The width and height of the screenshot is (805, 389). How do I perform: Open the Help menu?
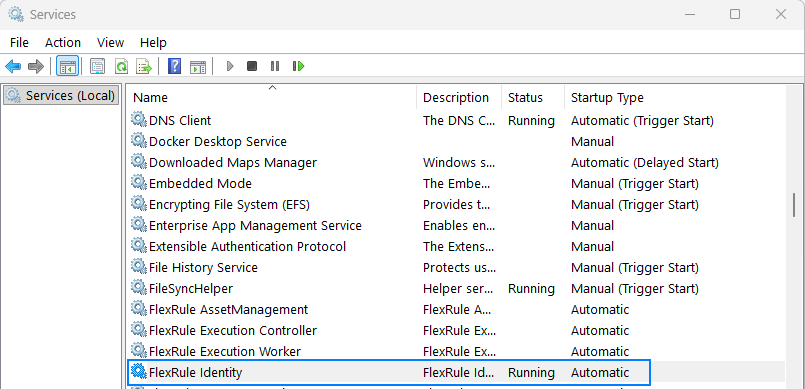tap(153, 43)
